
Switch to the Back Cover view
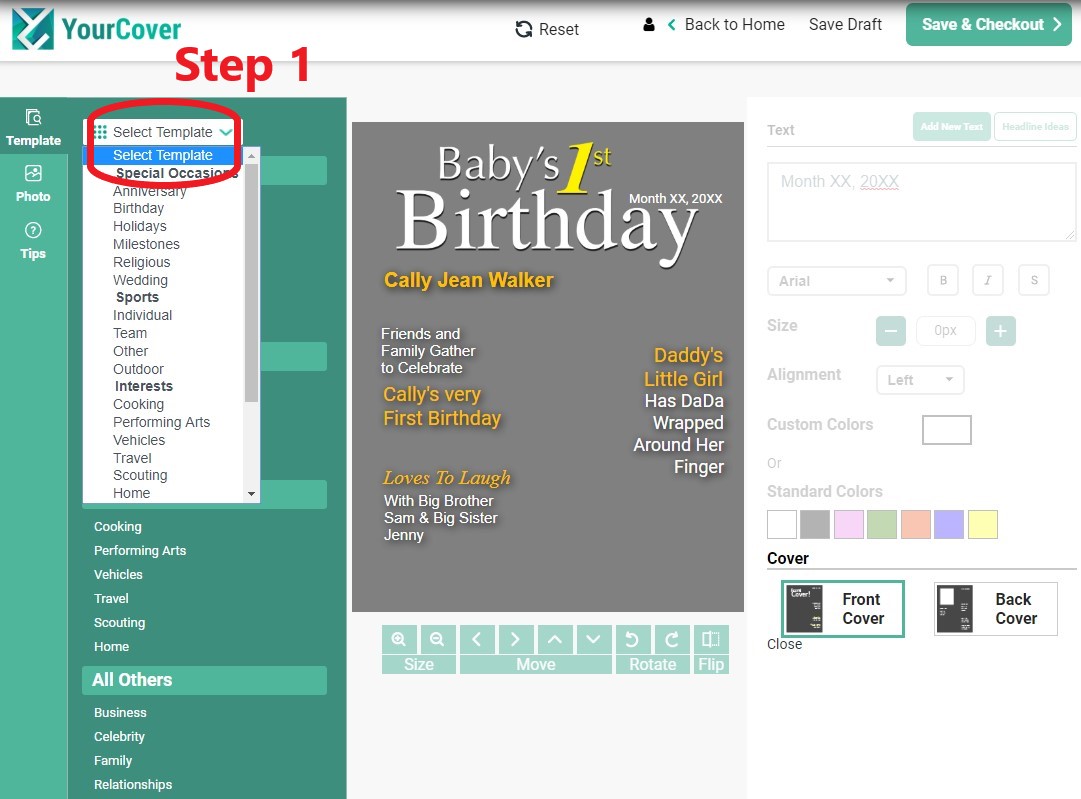(x=995, y=608)
